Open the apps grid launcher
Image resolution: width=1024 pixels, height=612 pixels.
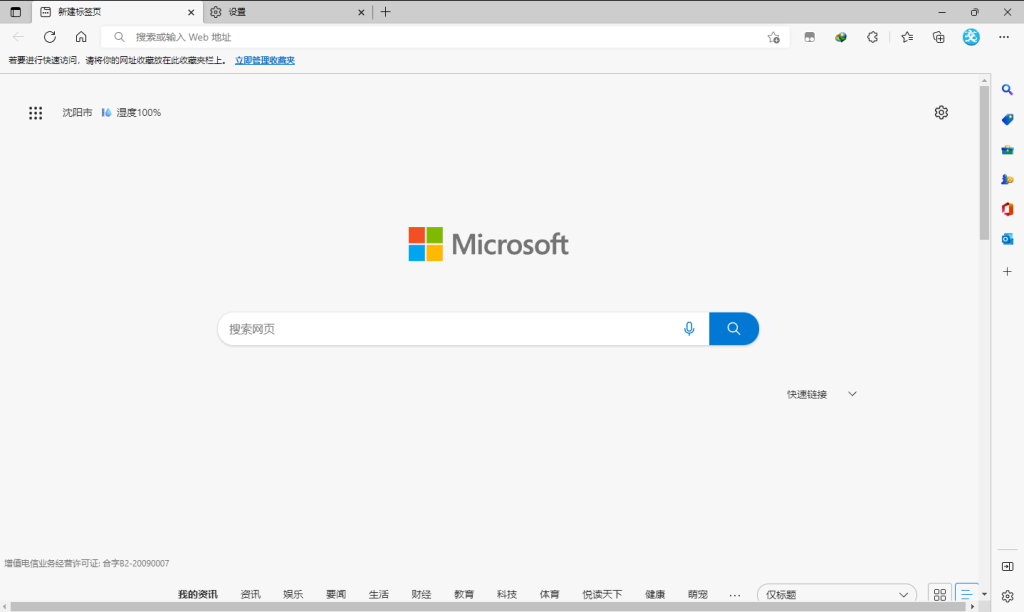pyautogui.click(x=36, y=113)
